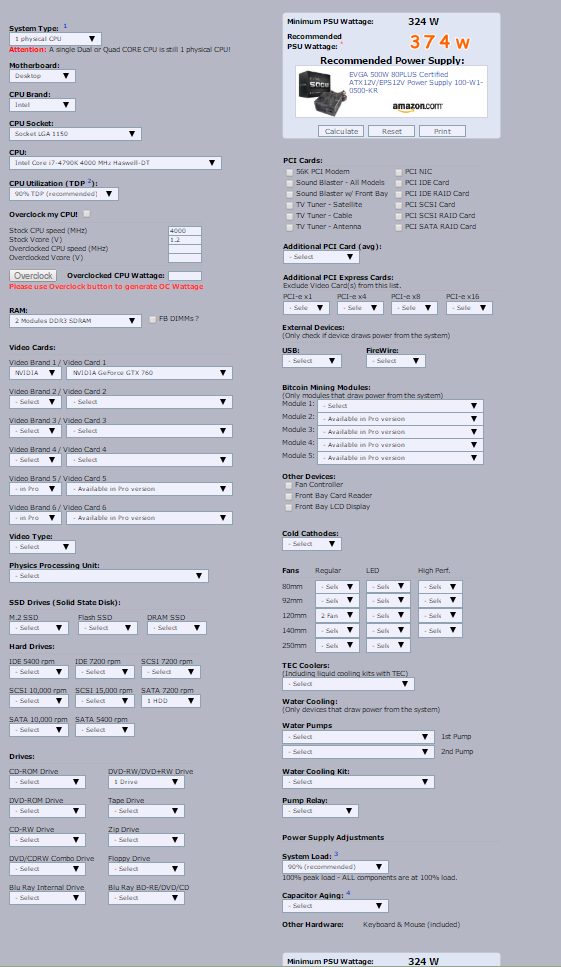Screen dimensions: 561x967
Task: Check the PCI SATA RAID Card option
Action: [x=398, y=227]
